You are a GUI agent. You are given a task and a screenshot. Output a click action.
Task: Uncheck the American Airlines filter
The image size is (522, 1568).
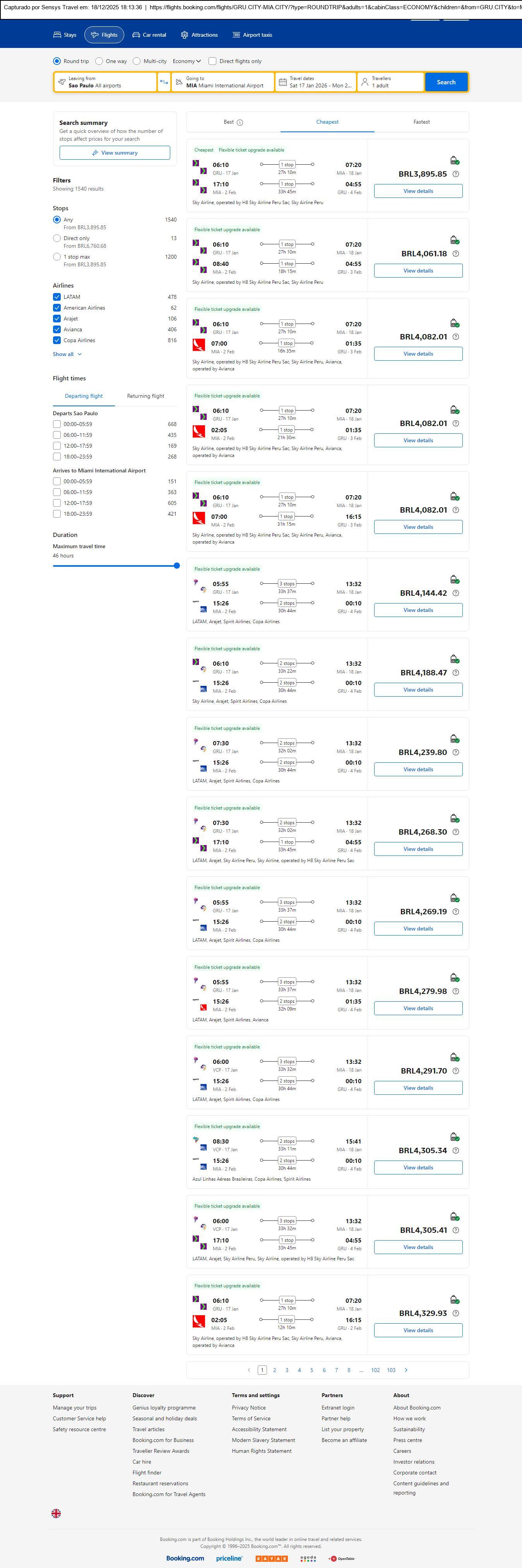pos(56,308)
